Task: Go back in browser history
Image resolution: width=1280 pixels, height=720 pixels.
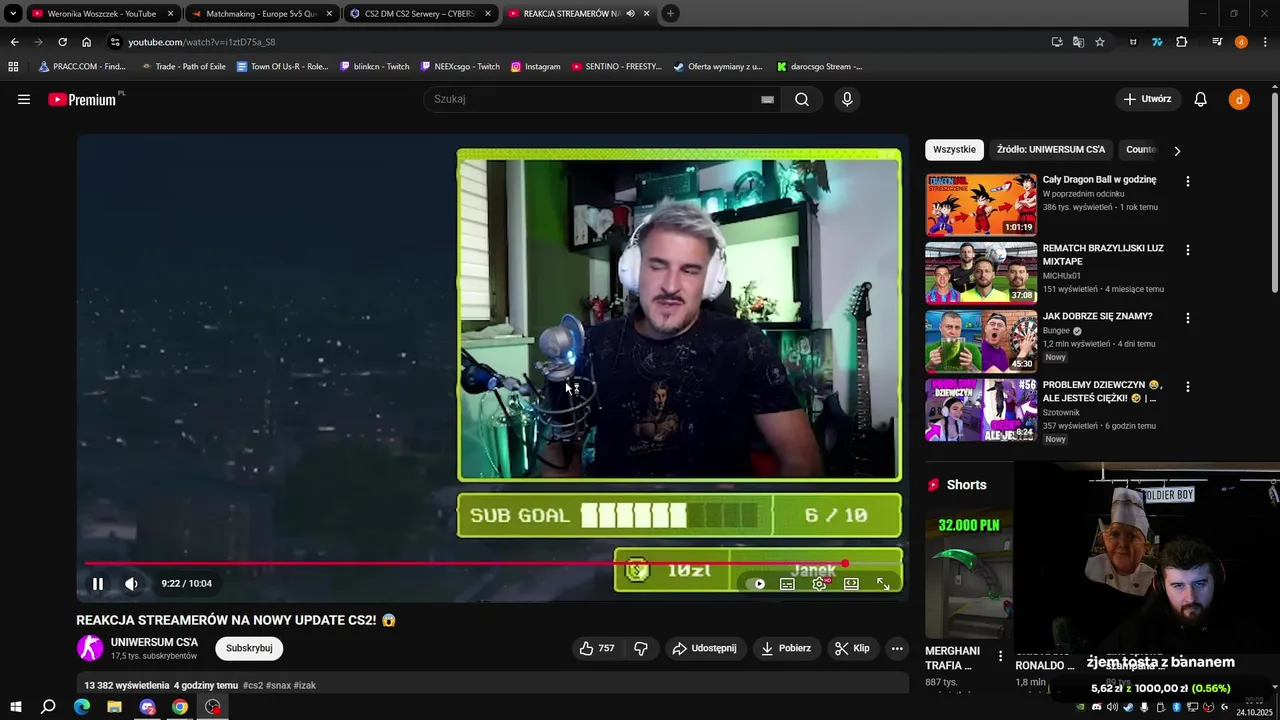Action: pos(14,42)
